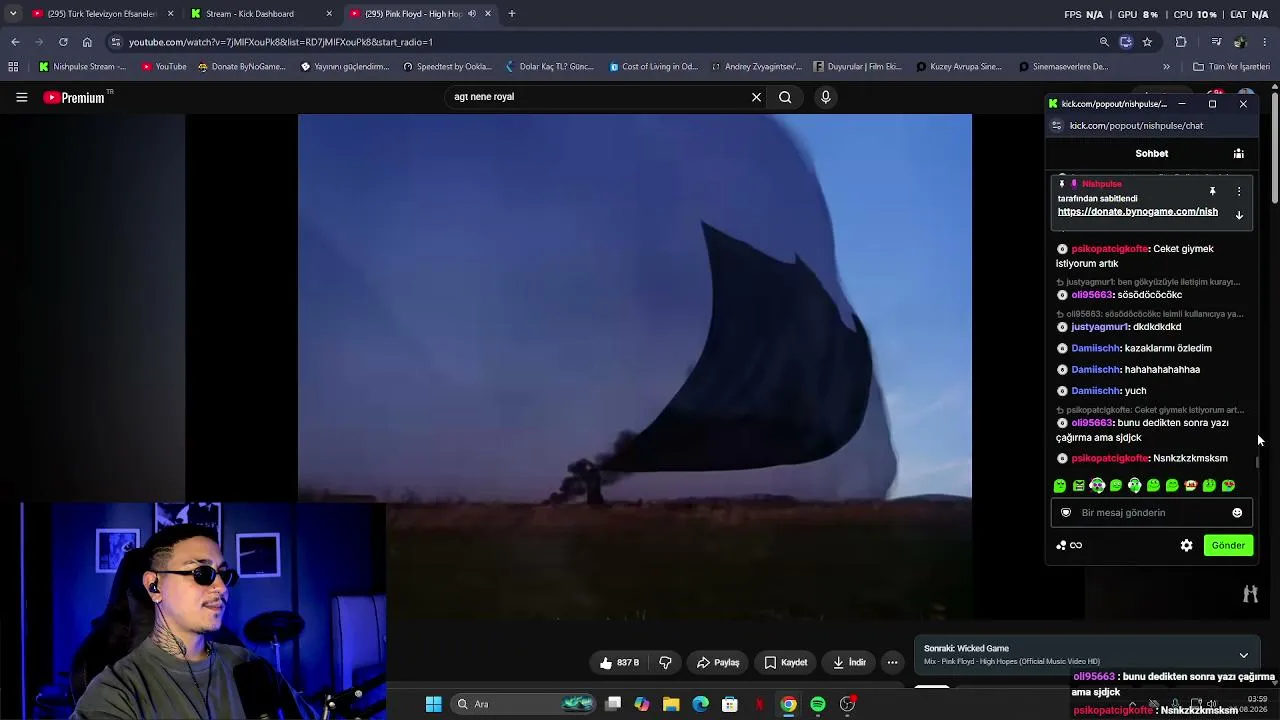Screen dimensions: 1280x720
Task: Open the Dolar Kaç TL bookmark
Action: point(549,67)
